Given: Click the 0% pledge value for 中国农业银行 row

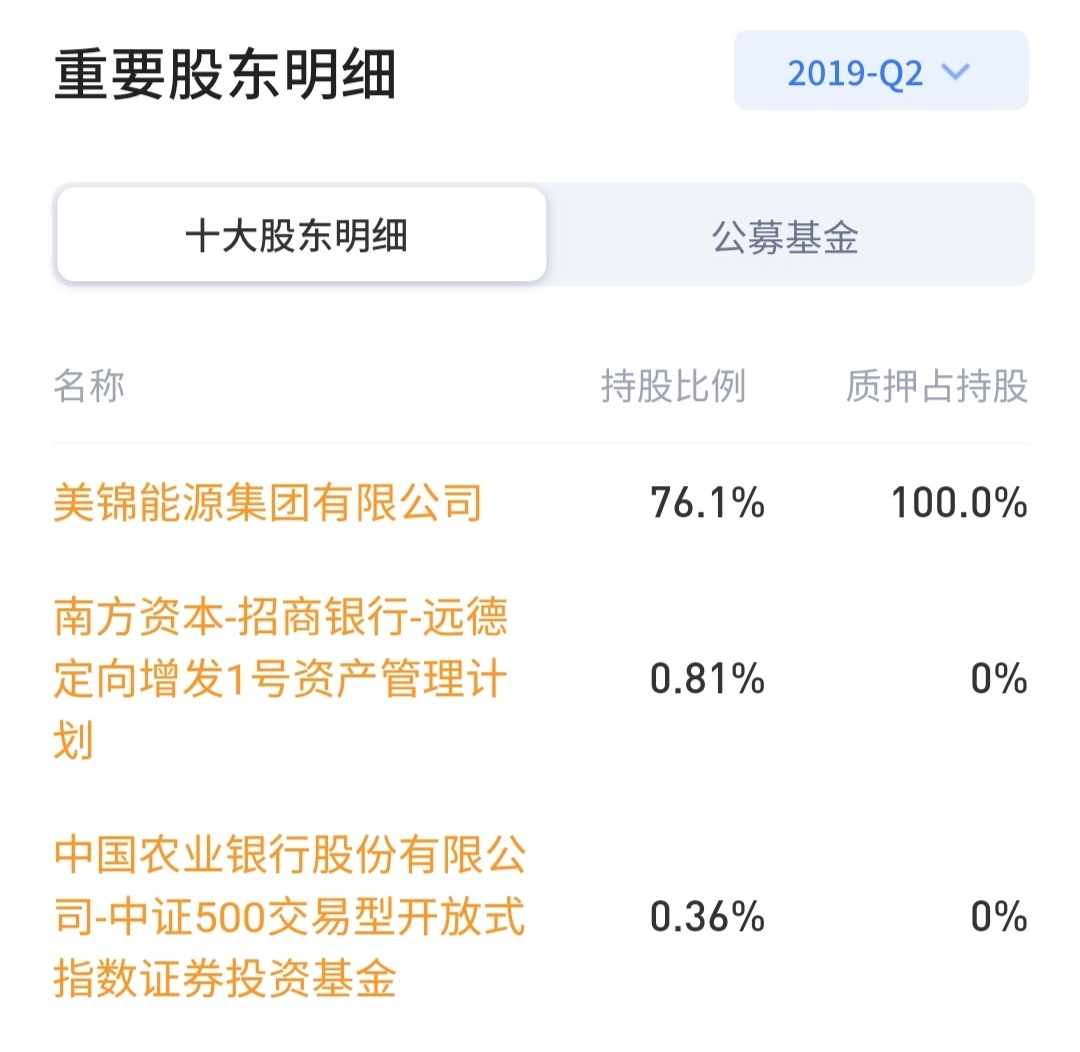Looking at the screenshot, I should coord(998,917).
